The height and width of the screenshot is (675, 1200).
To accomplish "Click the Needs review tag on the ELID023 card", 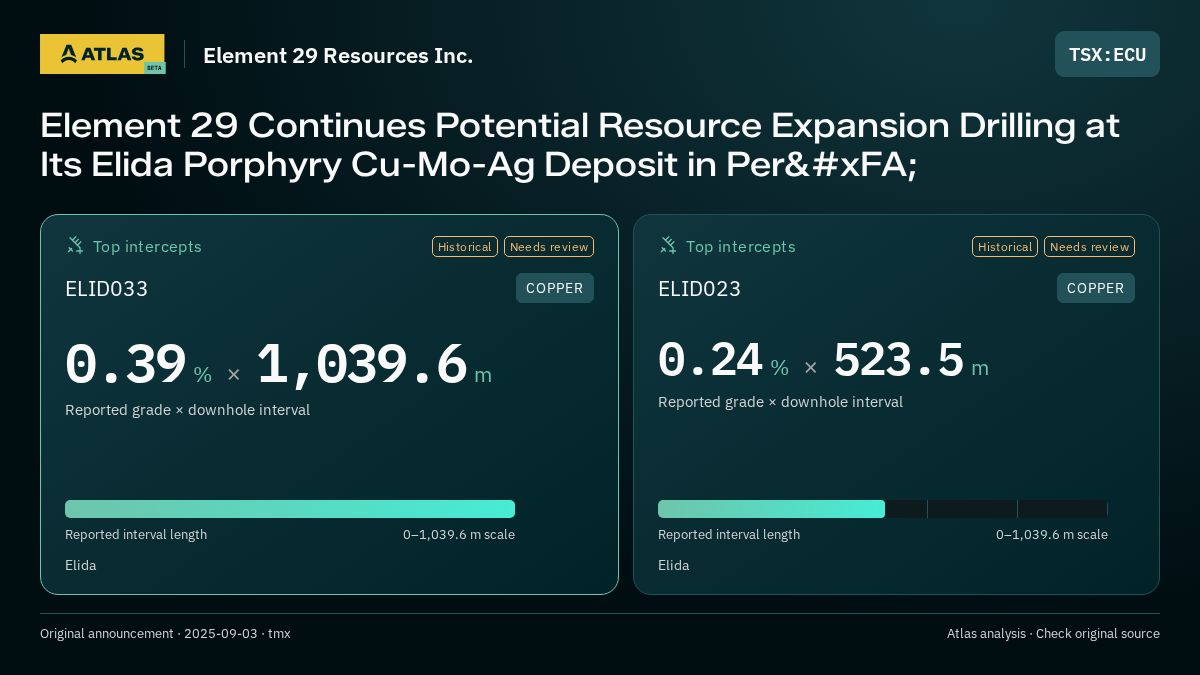I will pos(1089,246).
